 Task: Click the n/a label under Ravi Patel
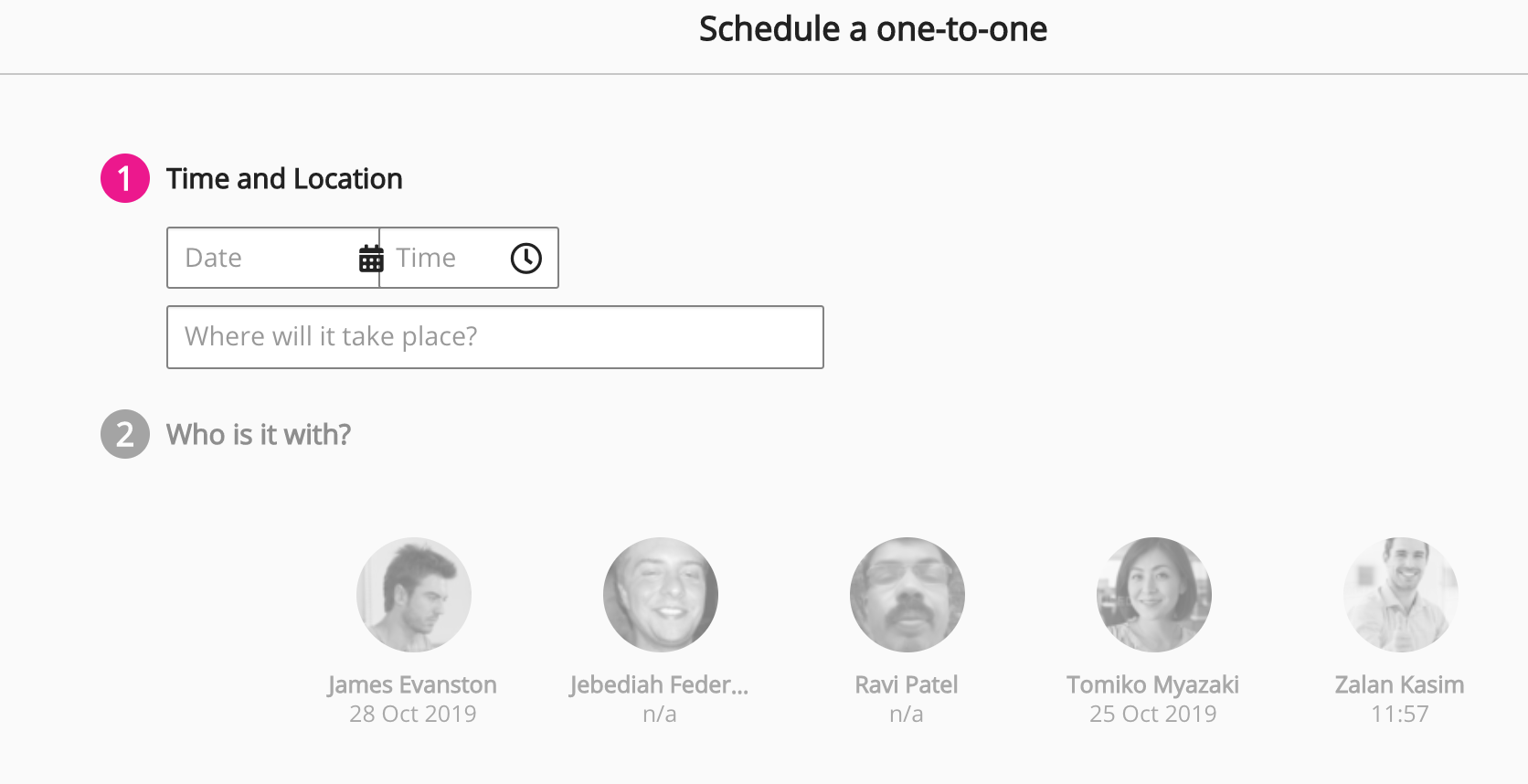(907, 714)
